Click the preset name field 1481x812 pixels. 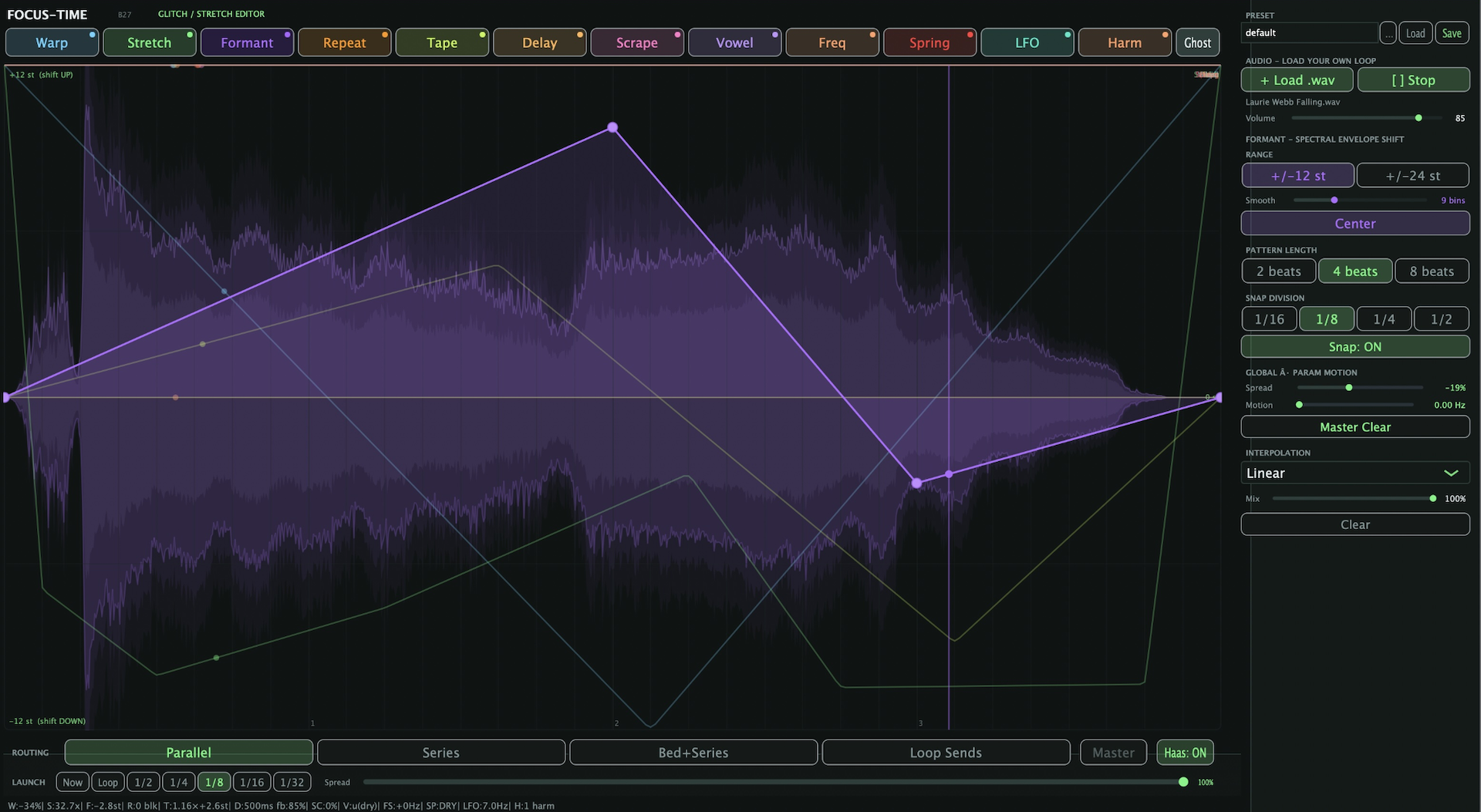[1309, 32]
